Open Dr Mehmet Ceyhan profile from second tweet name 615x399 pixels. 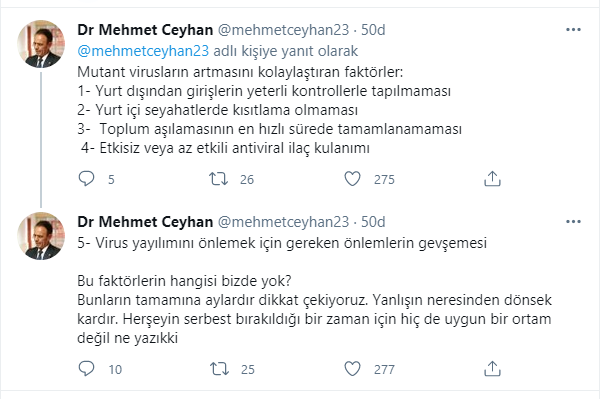pos(145,222)
